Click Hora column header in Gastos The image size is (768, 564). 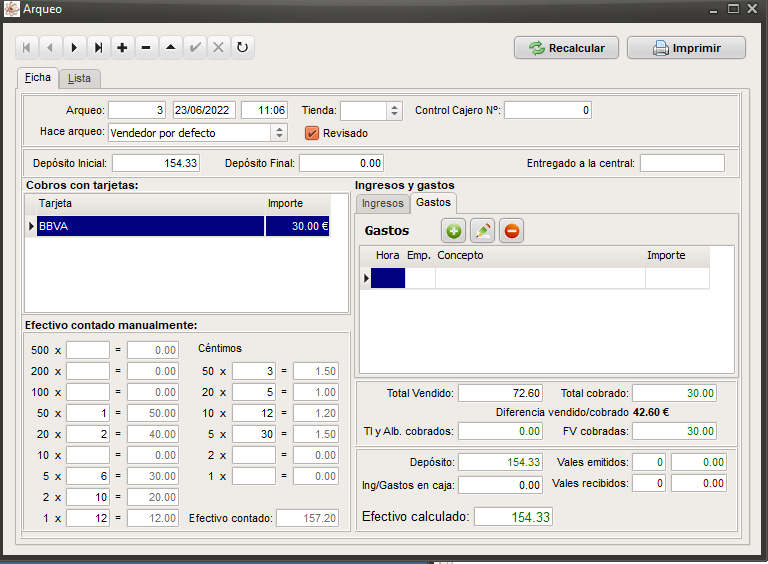tap(387, 255)
